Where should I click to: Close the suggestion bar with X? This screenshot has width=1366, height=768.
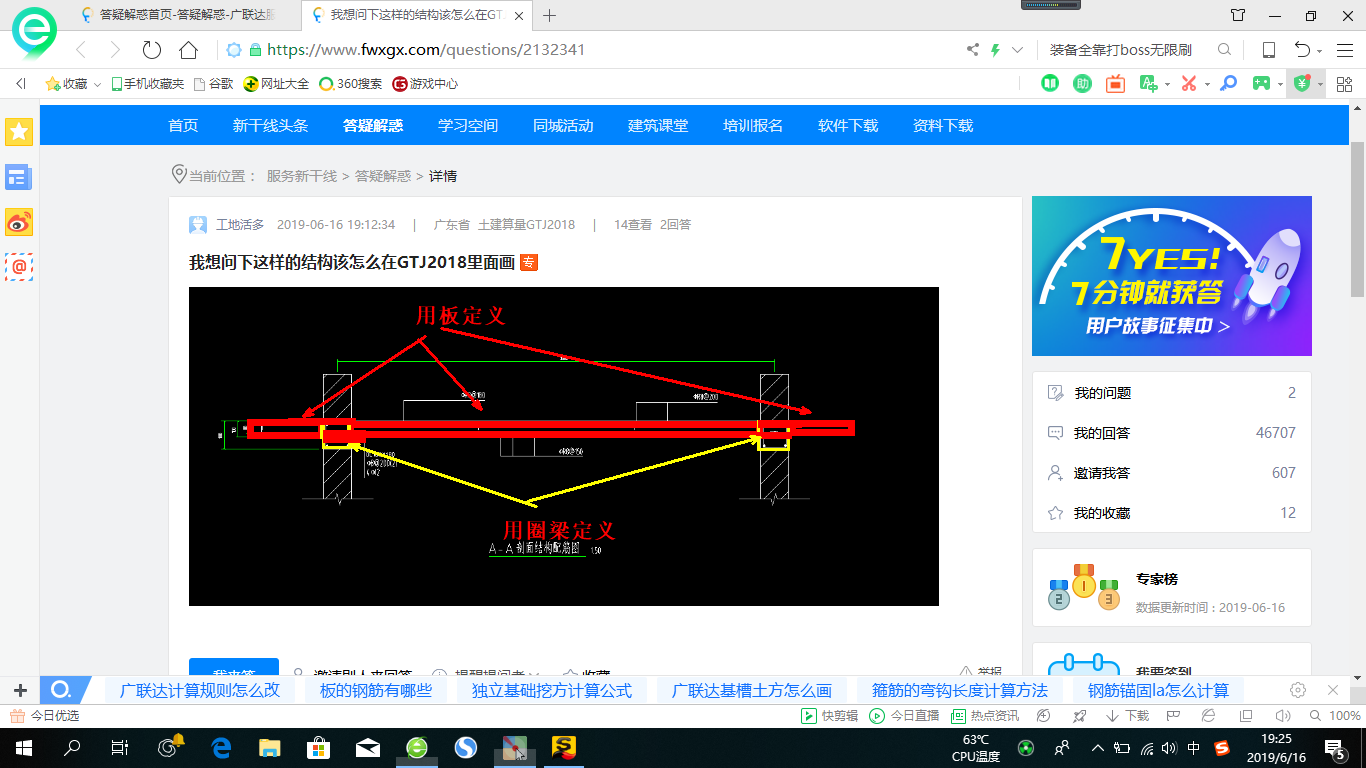click(1332, 690)
